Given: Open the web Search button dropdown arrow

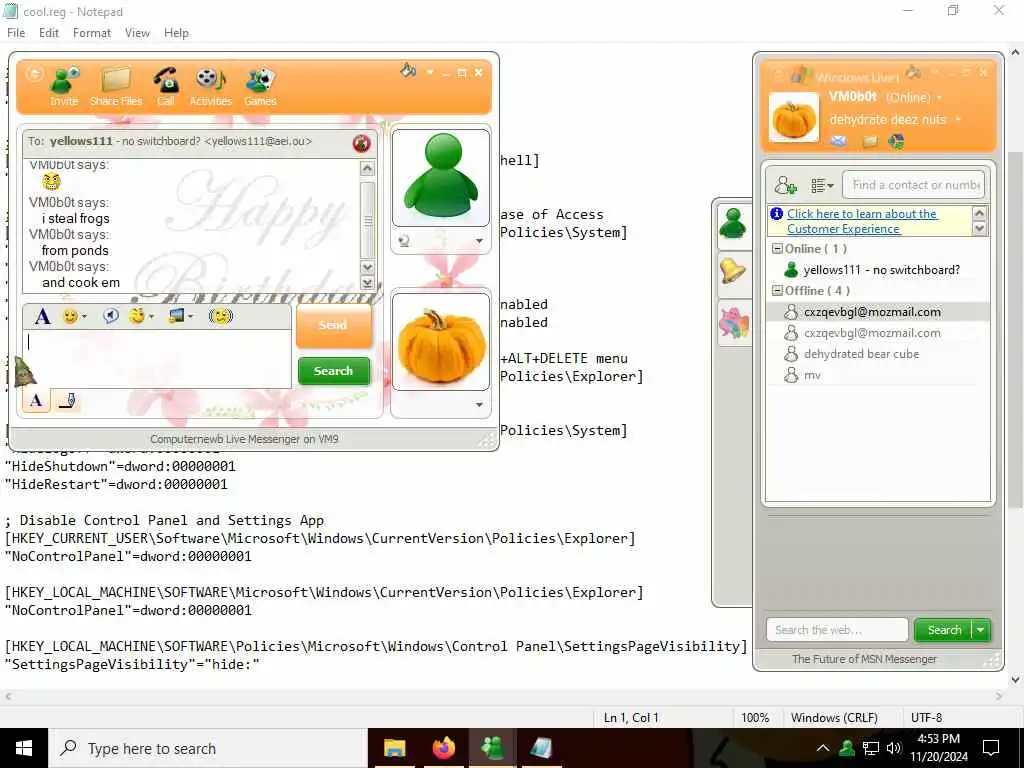Looking at the screenshot, I should (981, 630).
